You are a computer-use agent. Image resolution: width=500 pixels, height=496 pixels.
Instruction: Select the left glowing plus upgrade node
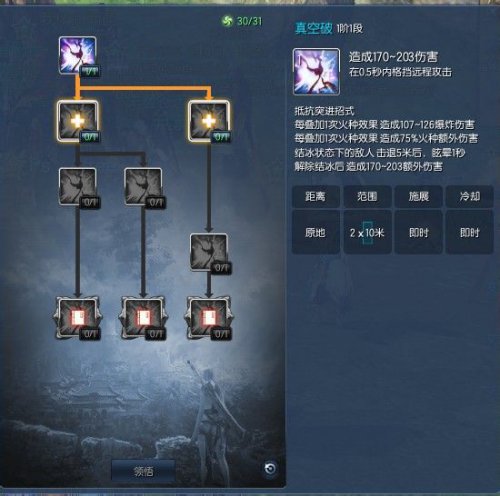[x=78, y=121]
